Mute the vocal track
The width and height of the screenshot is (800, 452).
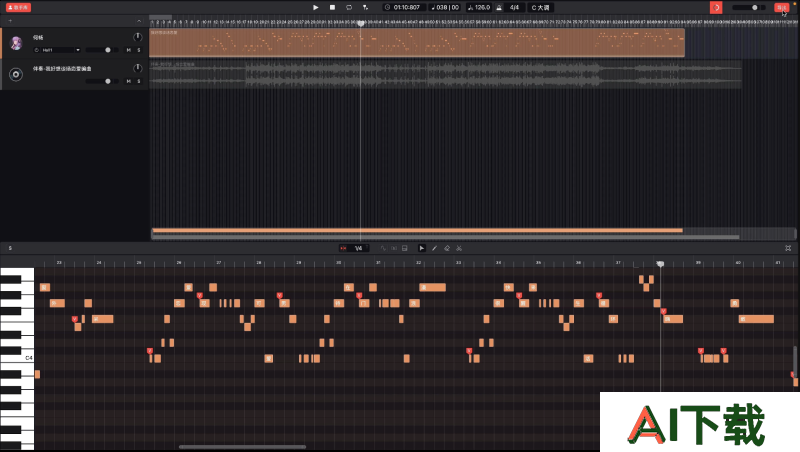click(x=129, y=50)
